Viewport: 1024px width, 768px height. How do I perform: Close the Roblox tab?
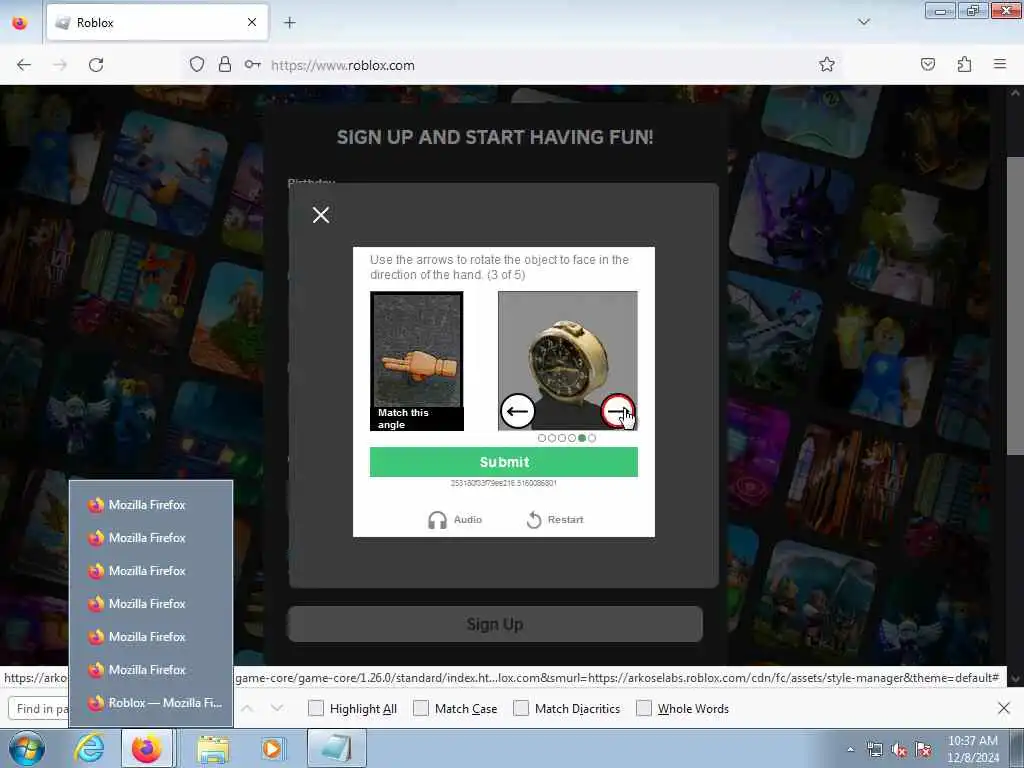click(x=252, y=22)
